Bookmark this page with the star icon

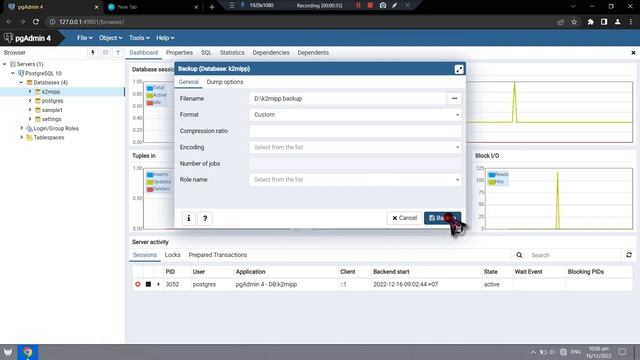pyautogui.click(x=574, y=22)
